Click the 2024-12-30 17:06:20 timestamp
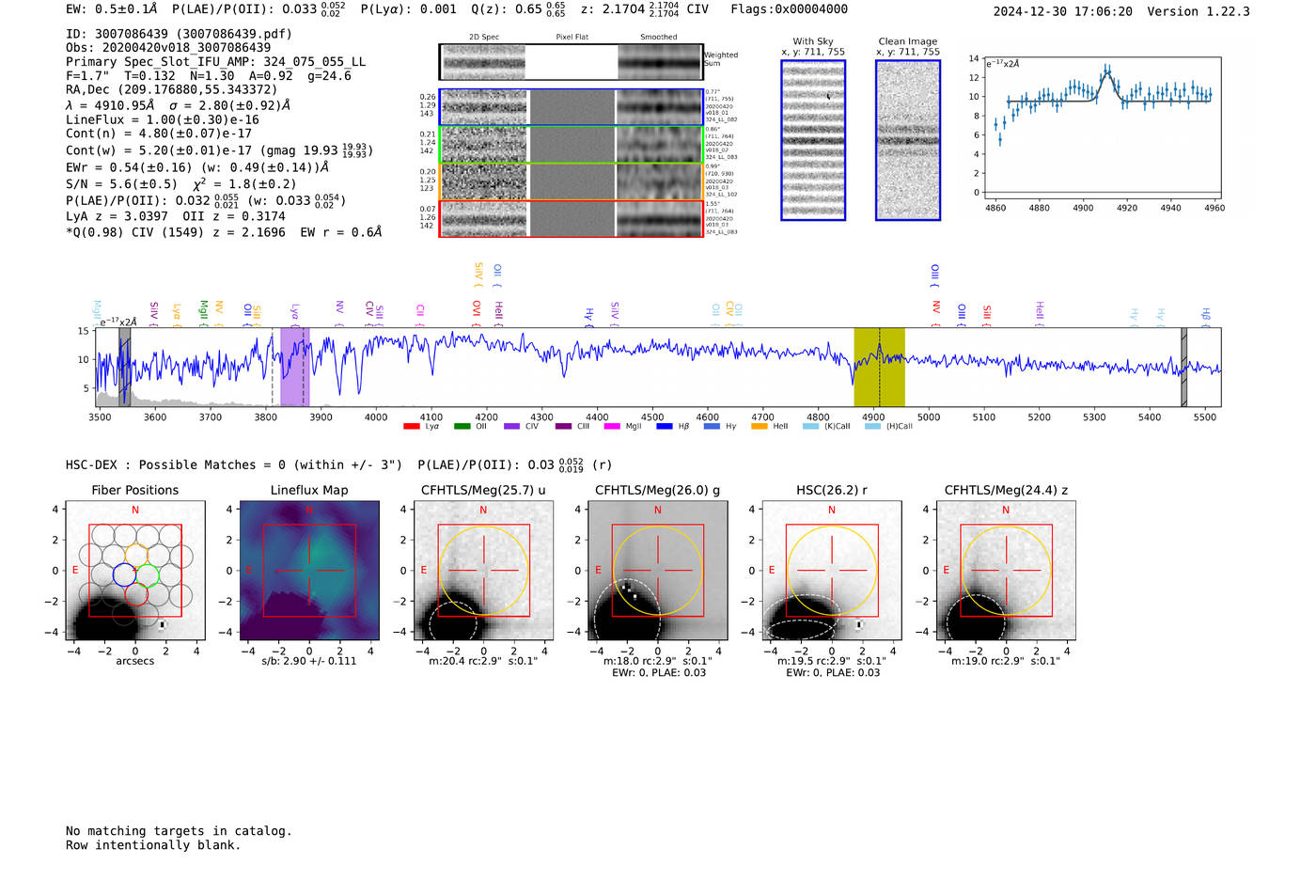Viewport: 1316px width, 896px height. [x=1063, y=12]
